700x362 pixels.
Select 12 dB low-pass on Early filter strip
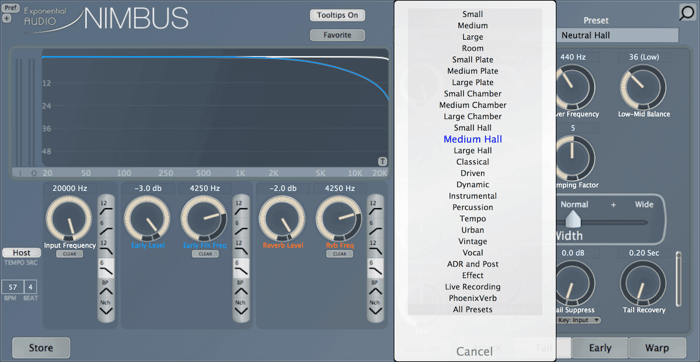click(x=241, y=248)
